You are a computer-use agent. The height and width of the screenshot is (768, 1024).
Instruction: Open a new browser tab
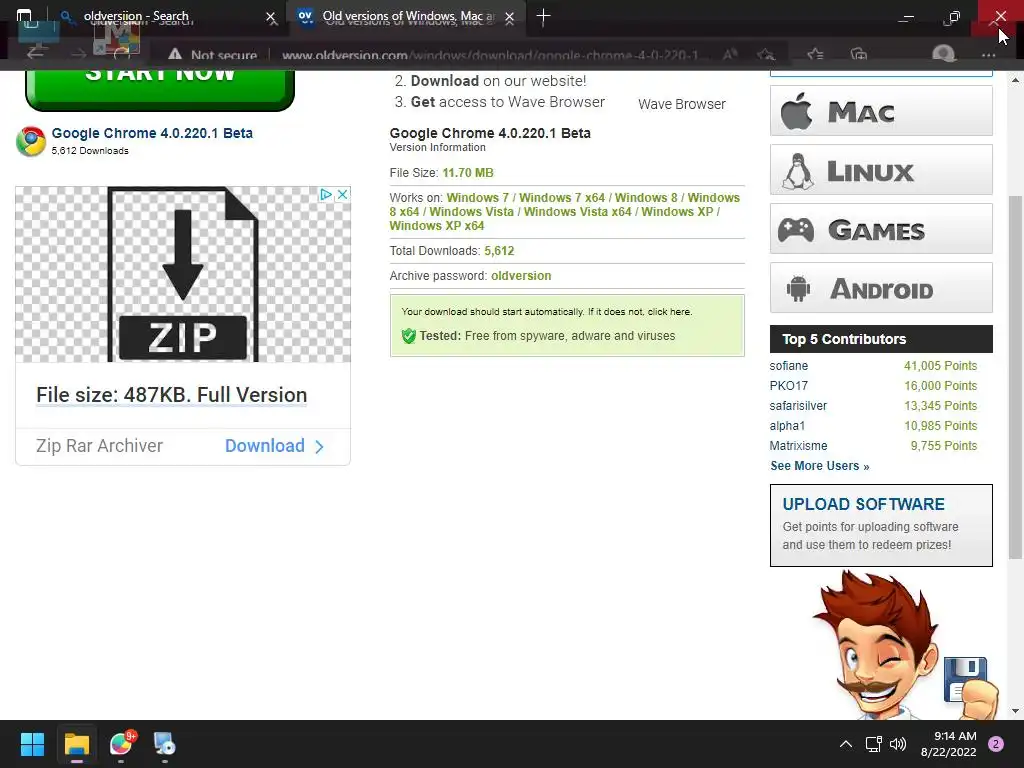543,17
